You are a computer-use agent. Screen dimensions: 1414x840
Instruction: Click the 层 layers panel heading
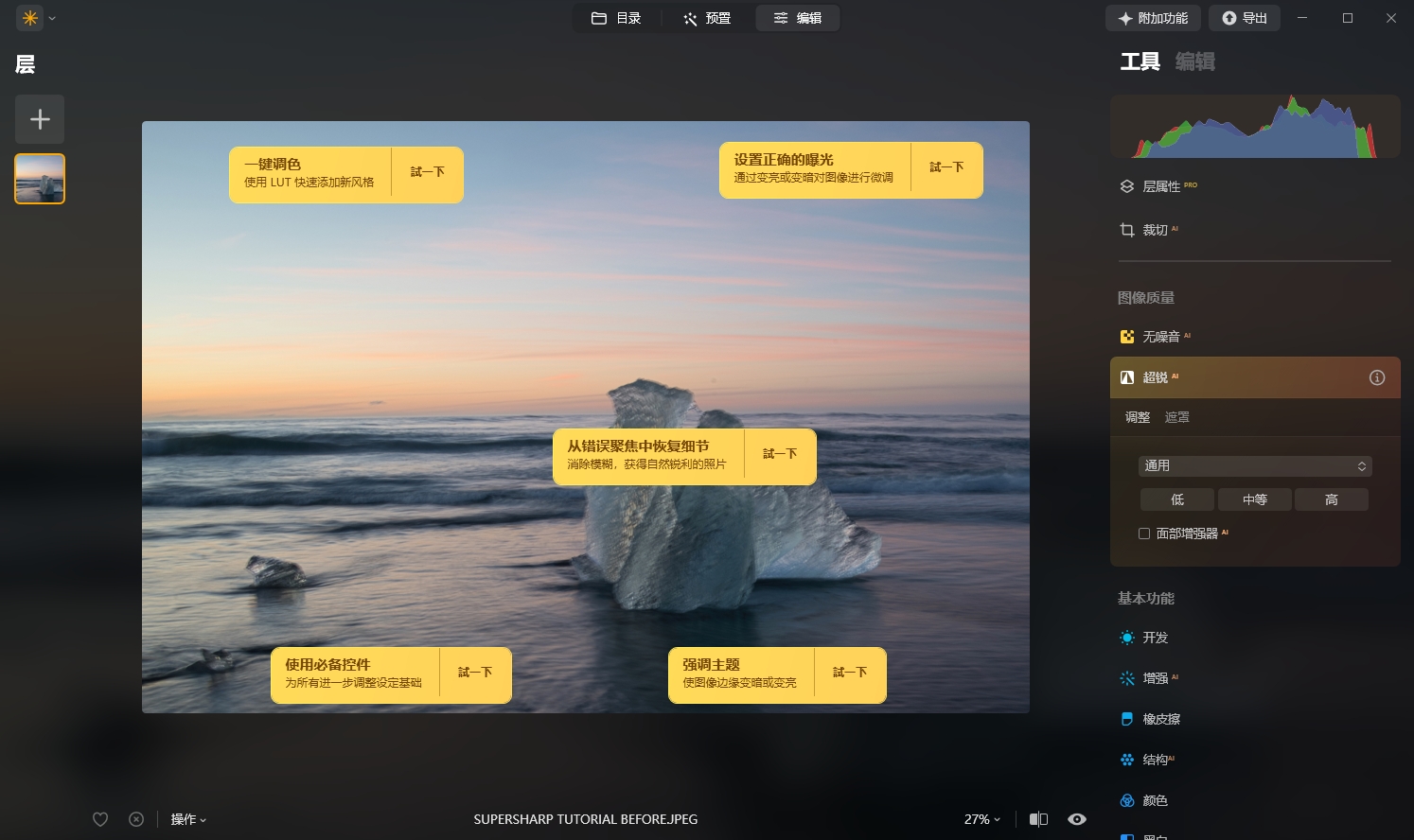(x=26, y=64)
